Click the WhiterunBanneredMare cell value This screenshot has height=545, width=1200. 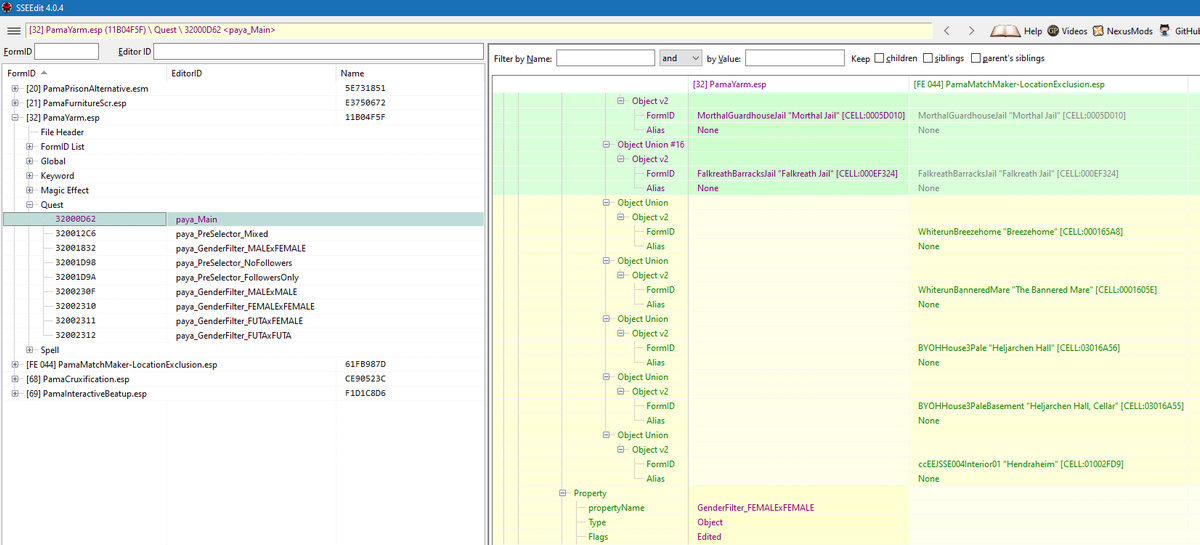click(1037, 290)
